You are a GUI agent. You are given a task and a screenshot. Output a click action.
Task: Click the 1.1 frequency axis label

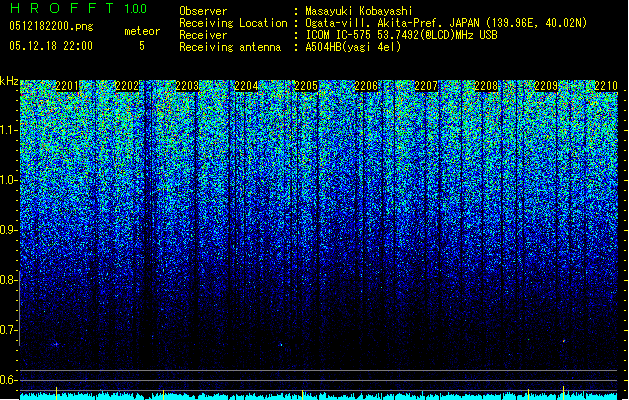9,130
